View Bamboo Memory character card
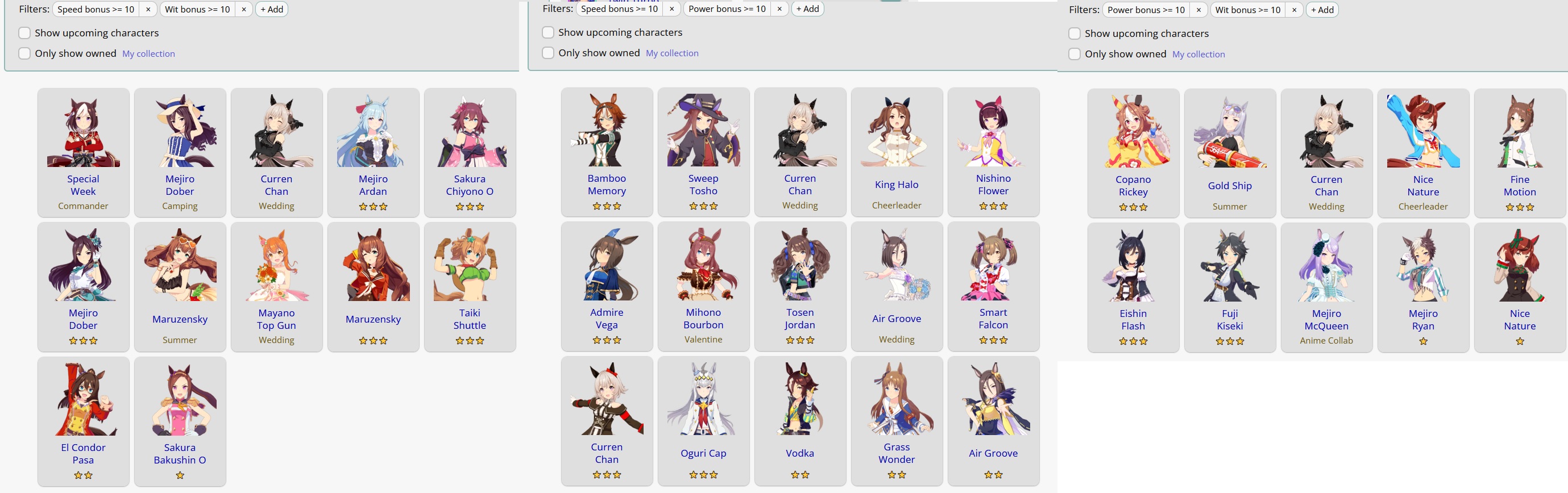The width and height of the screenshot is (1568, 493). [x=607, y=152]
